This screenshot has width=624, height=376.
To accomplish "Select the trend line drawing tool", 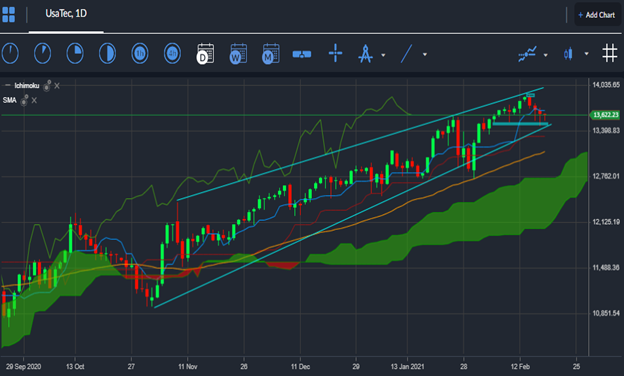I will [x=406, y=54].
